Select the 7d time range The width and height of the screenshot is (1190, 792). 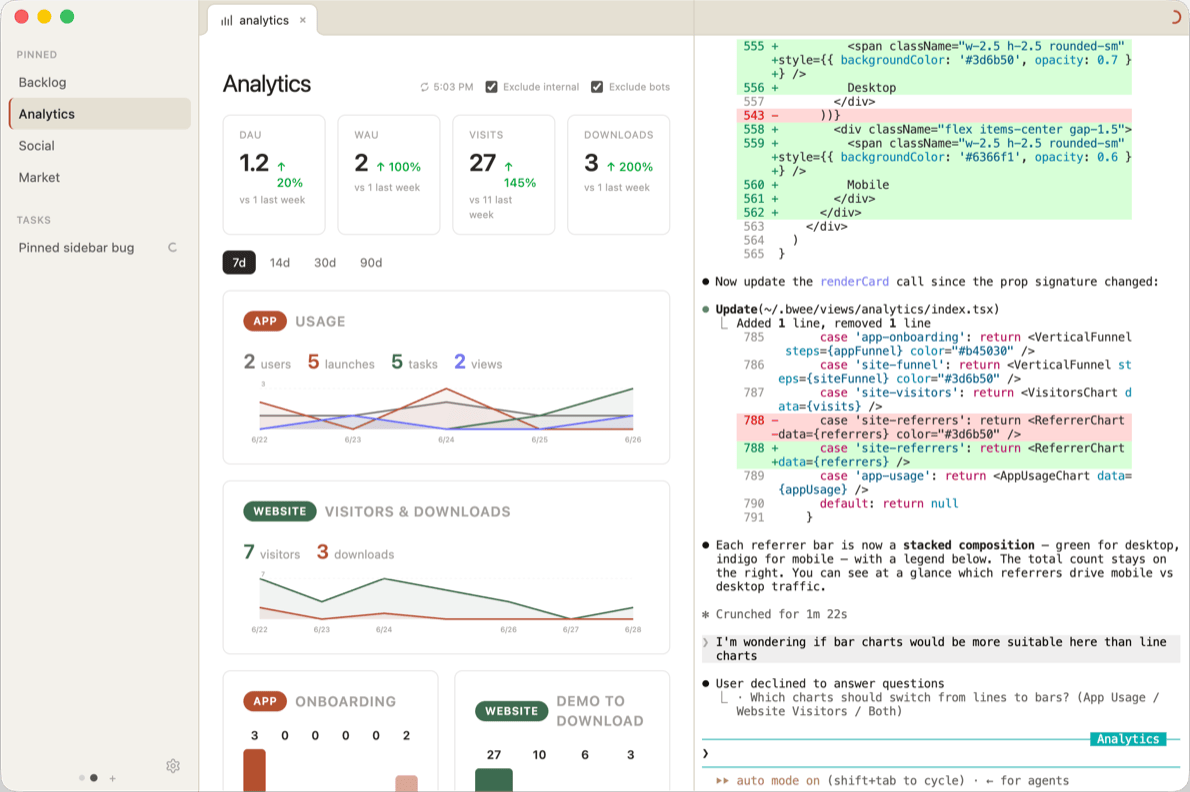click(x=239, y=262)
